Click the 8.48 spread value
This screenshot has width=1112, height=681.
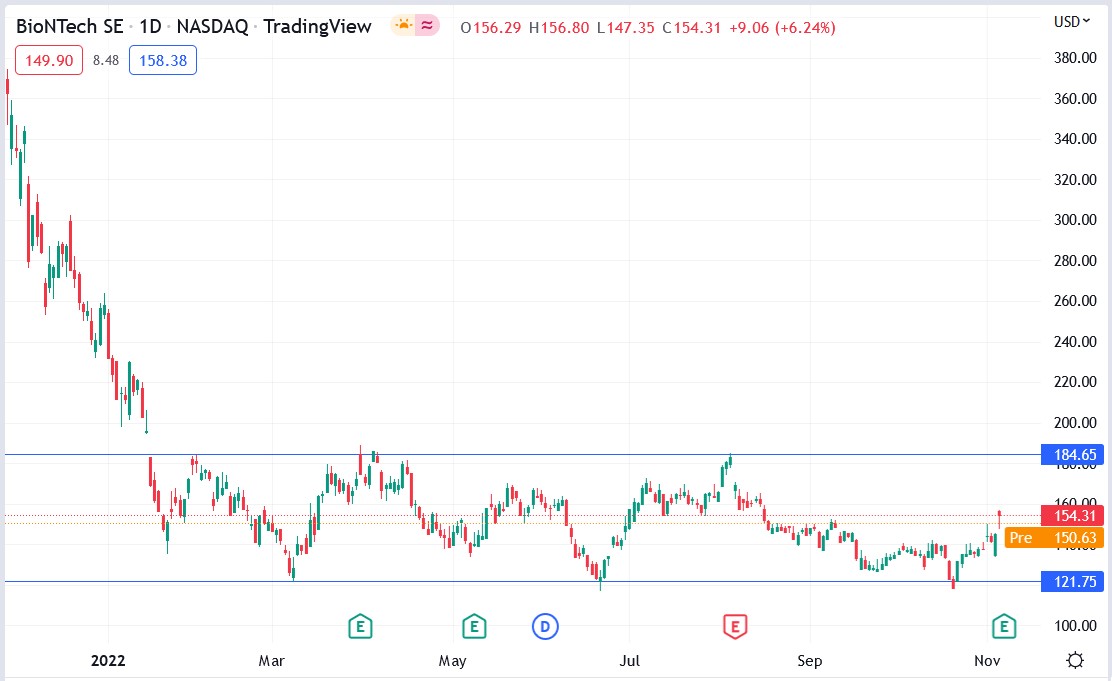click(106, 60)
